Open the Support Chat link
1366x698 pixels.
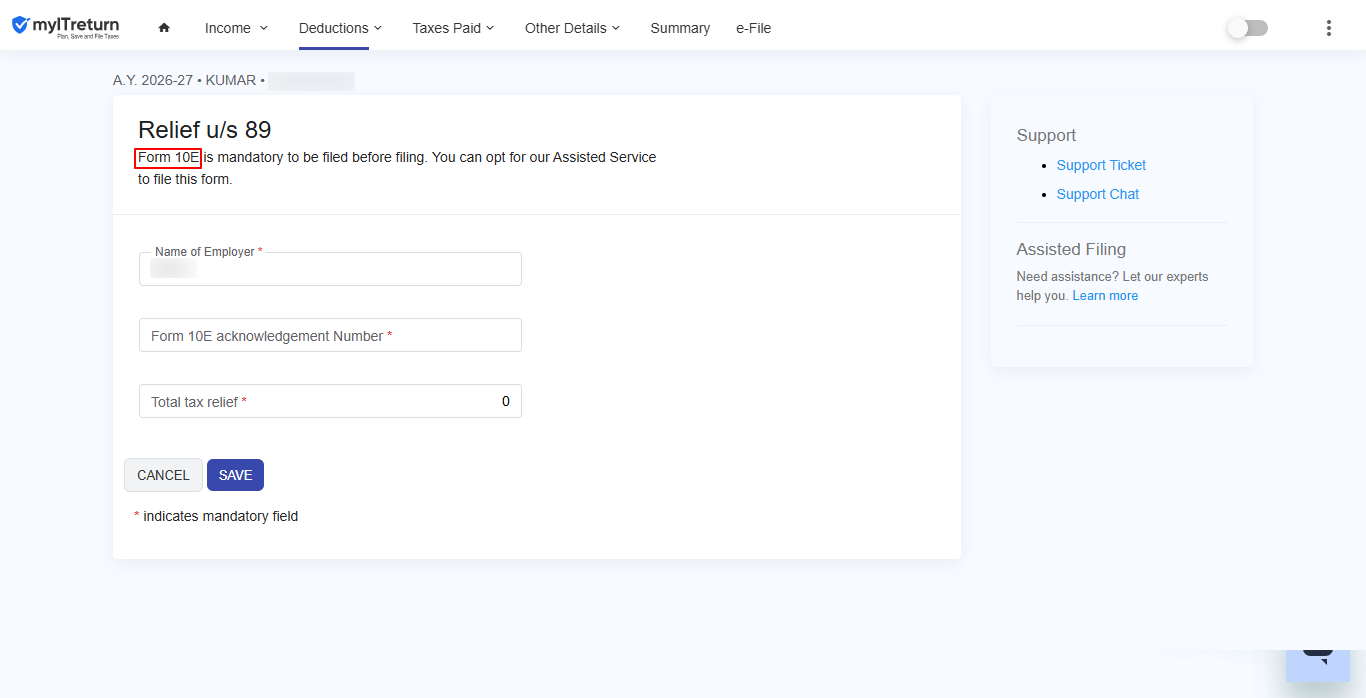[1098, 194]
